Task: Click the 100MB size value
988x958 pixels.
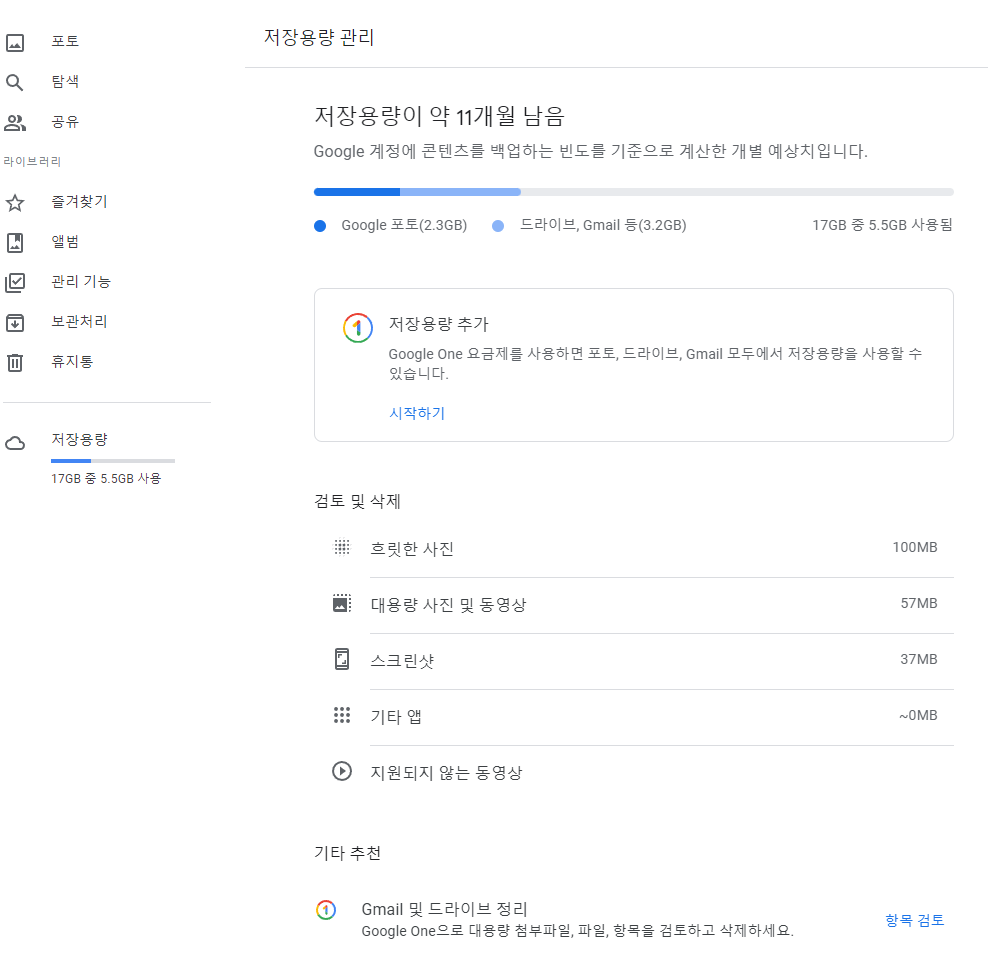Action: pyautogui.click(x=915, y=547)
